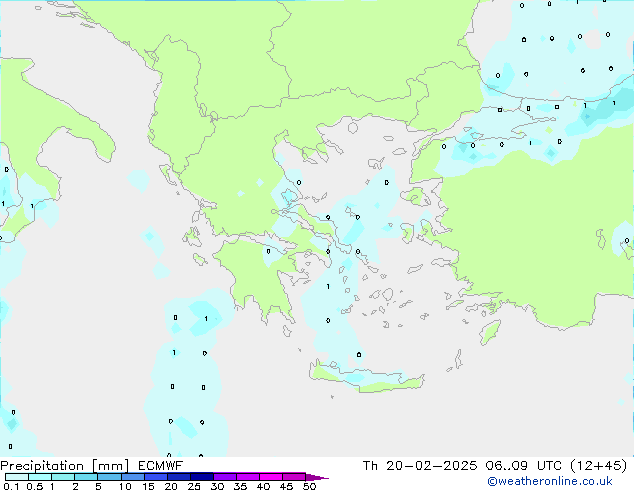The height and width of the screenshot is (490, 634).
Task: Click the 10–15 mm legend color swatch
Action: pyautogui.click(x=132, y=477)
